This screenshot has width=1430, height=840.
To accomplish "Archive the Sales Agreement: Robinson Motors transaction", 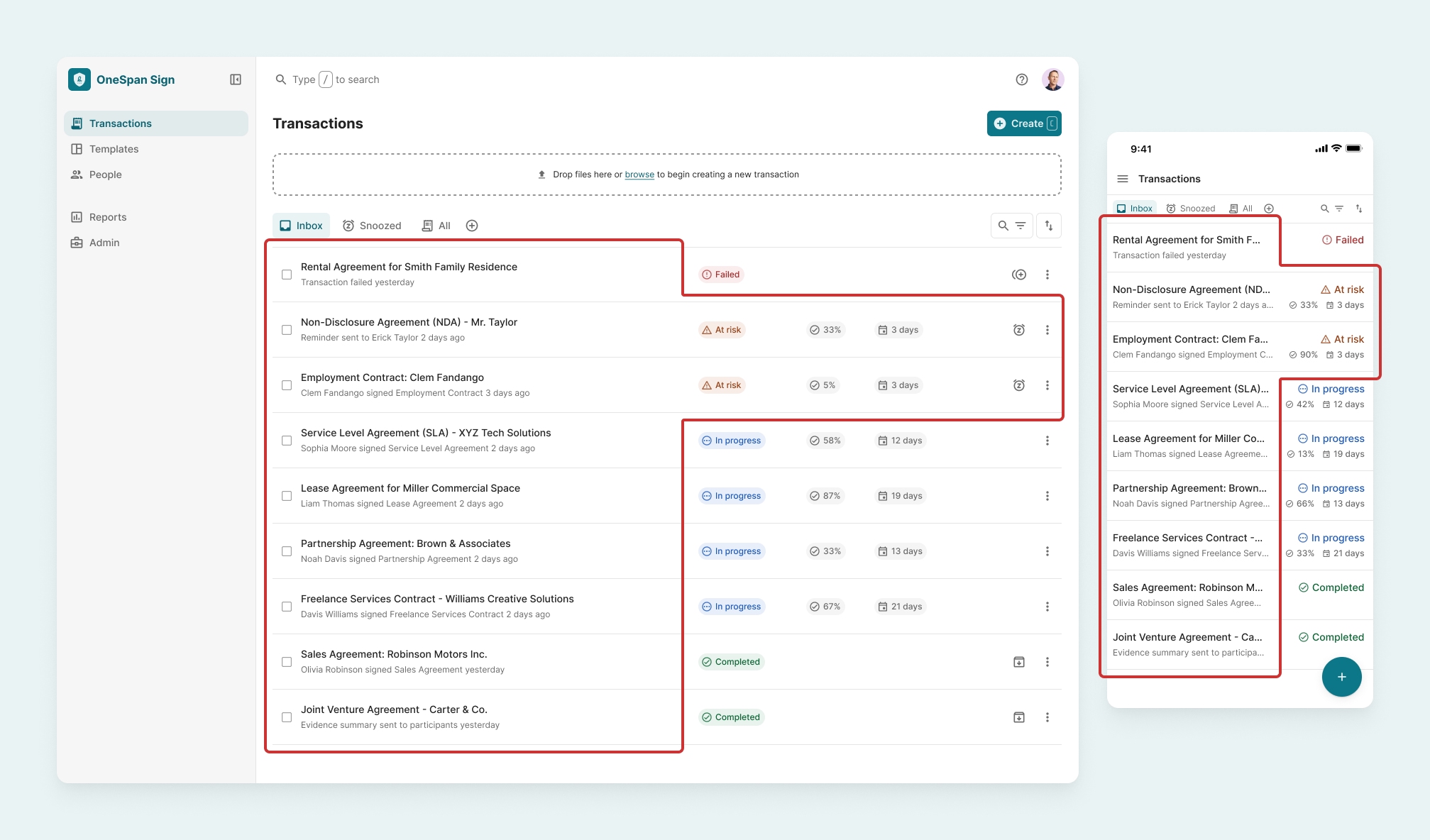I will [x=1019, y=661].
